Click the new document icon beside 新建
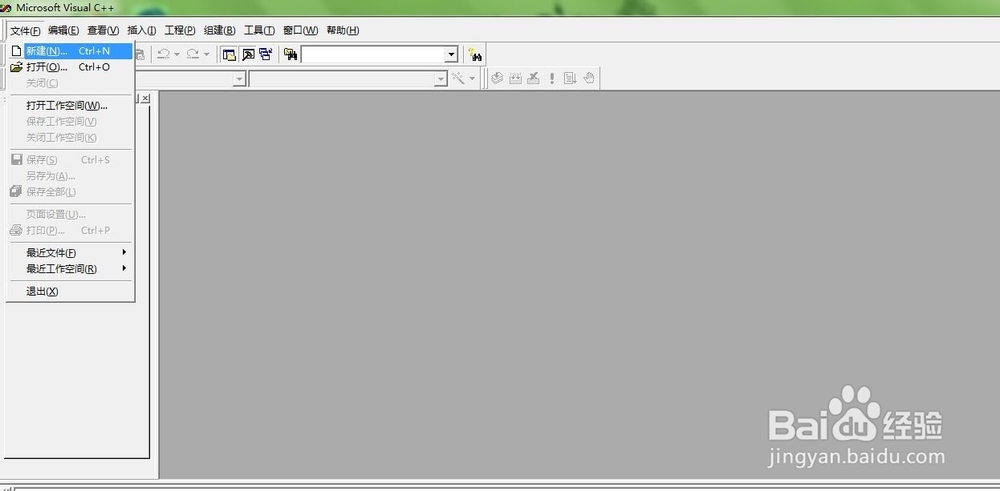This screenshot has height=491, width=1000. [17, 50]
